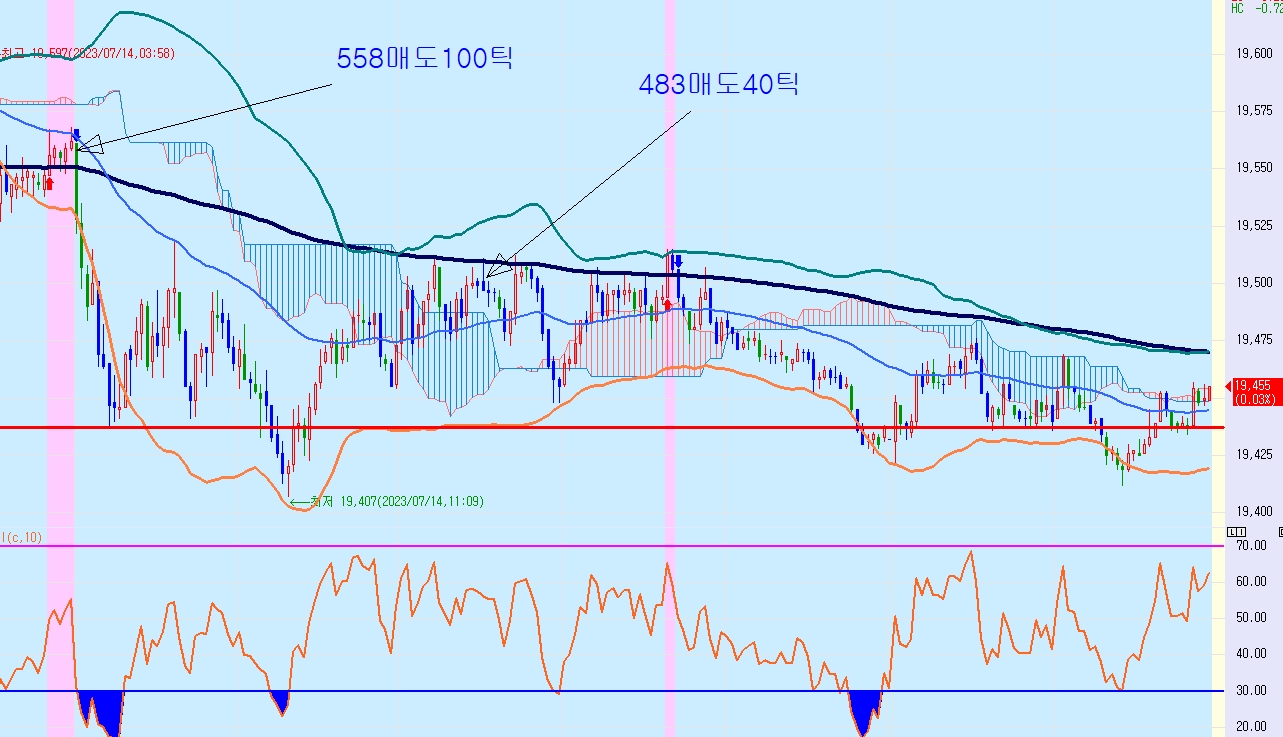Select the 558매도100틱 annotation text
Viewport: 1283px width, 737px height.
[424, 59]
